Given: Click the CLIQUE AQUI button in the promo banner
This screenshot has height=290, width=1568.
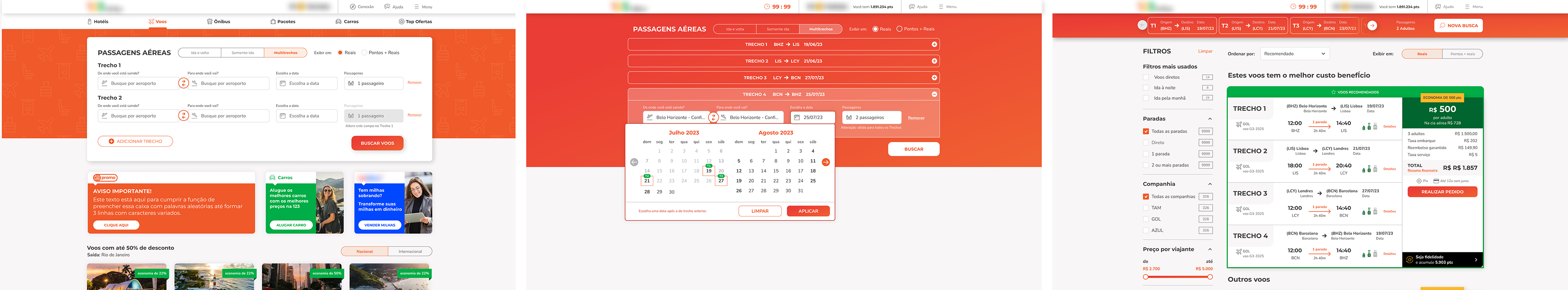Looking at the screenshot, I should [x=116, y=225].
